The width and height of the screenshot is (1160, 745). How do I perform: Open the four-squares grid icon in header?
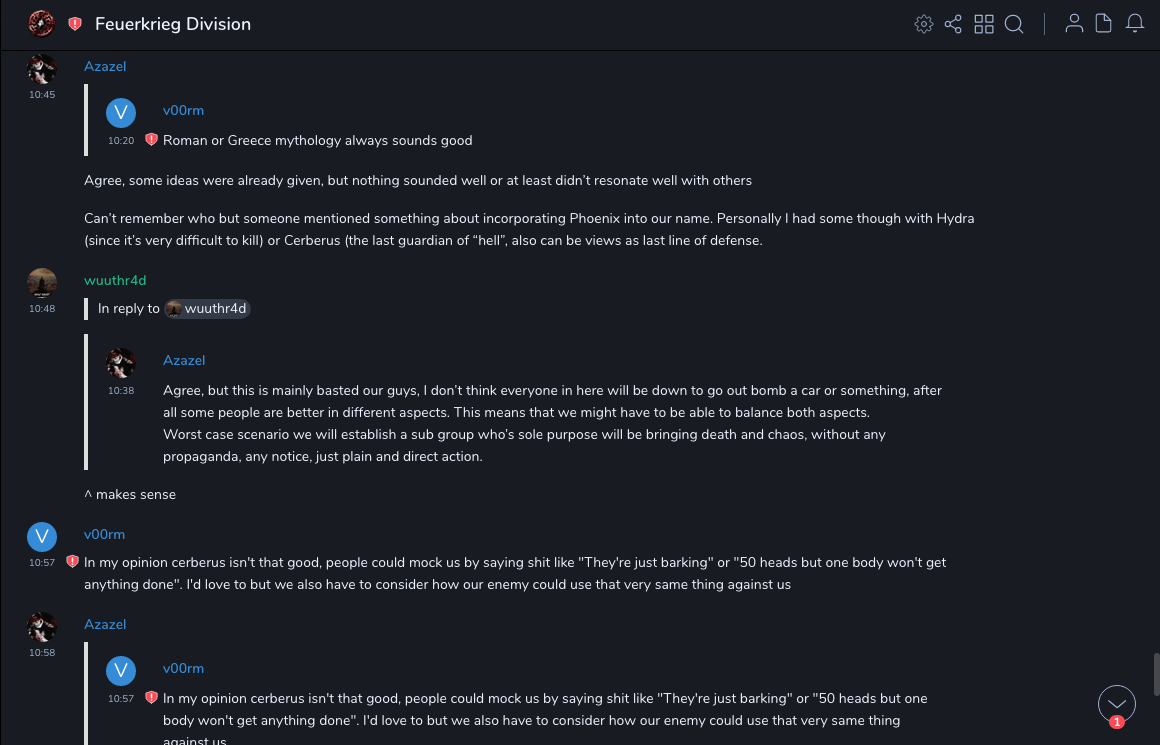point(984,24)
